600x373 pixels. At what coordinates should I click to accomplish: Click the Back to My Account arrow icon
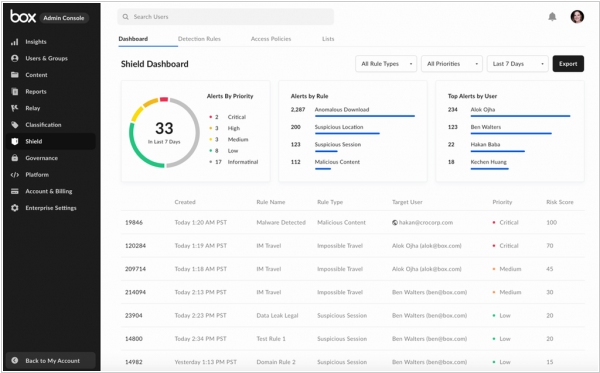15,360
